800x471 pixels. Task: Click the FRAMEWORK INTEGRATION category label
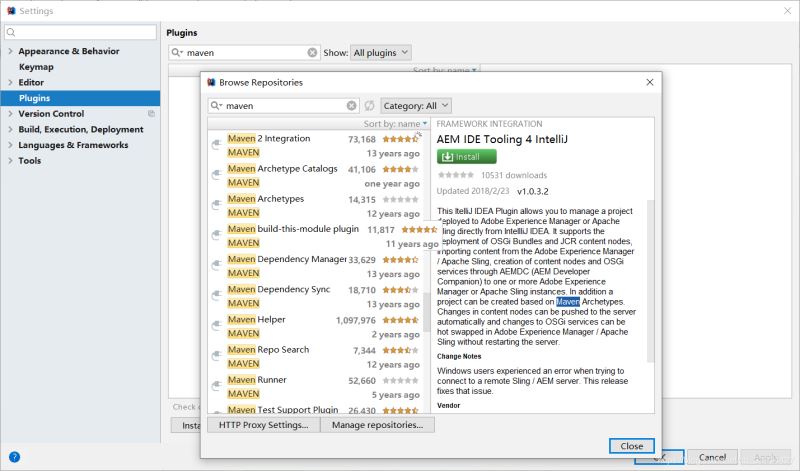(x=489, y=123)
